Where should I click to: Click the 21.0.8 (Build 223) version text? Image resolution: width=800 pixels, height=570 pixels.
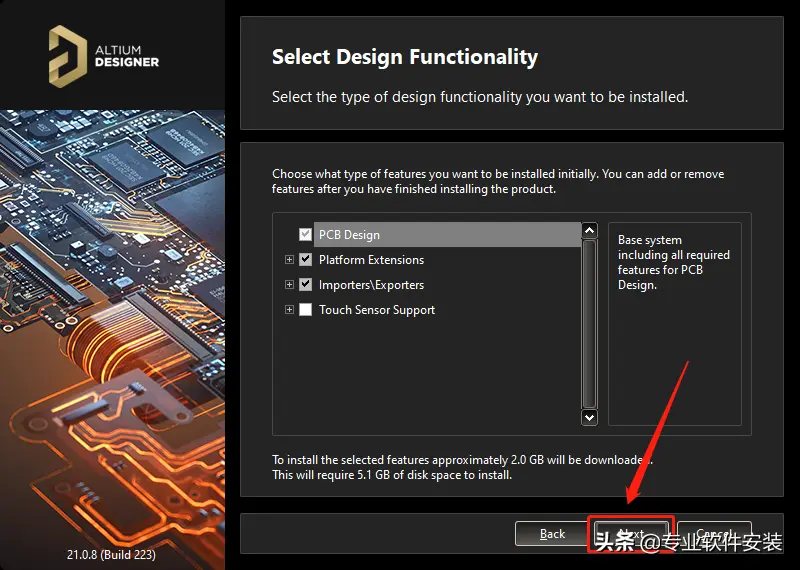[x=111, y=554]
